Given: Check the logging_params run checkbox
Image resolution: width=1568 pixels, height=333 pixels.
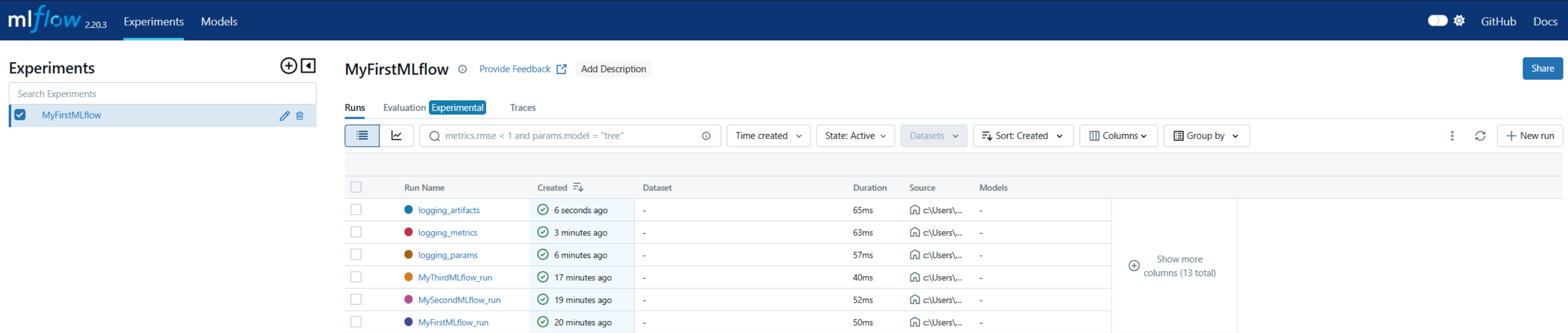Looking at the screenshot, I should point(356,254).
